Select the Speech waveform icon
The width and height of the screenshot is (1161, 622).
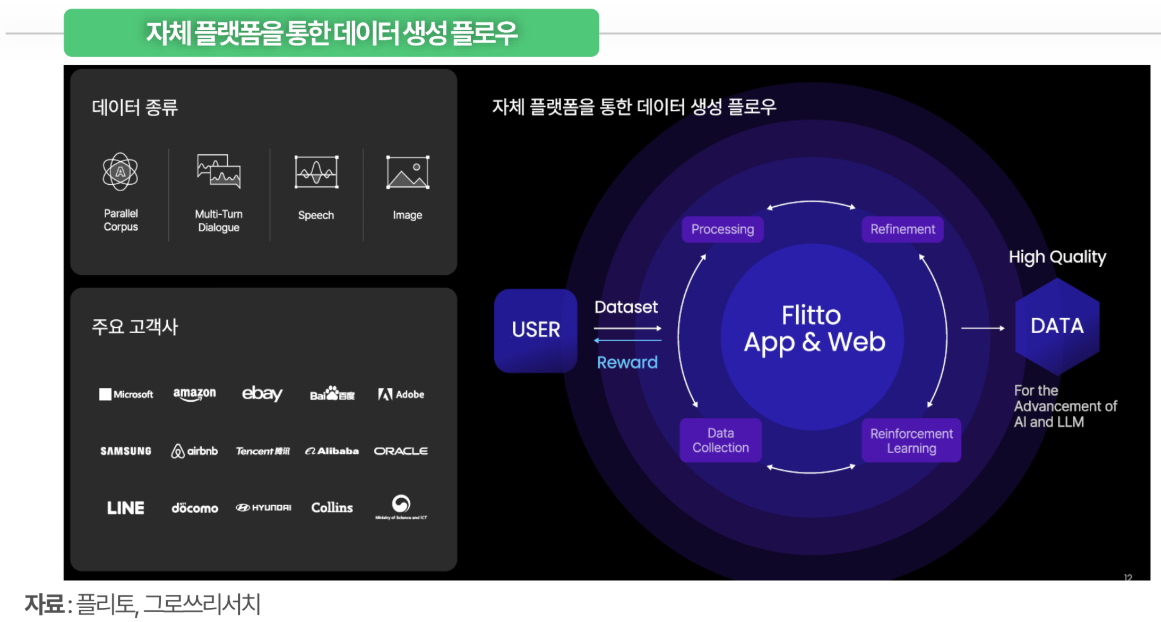tap(316, 170)
